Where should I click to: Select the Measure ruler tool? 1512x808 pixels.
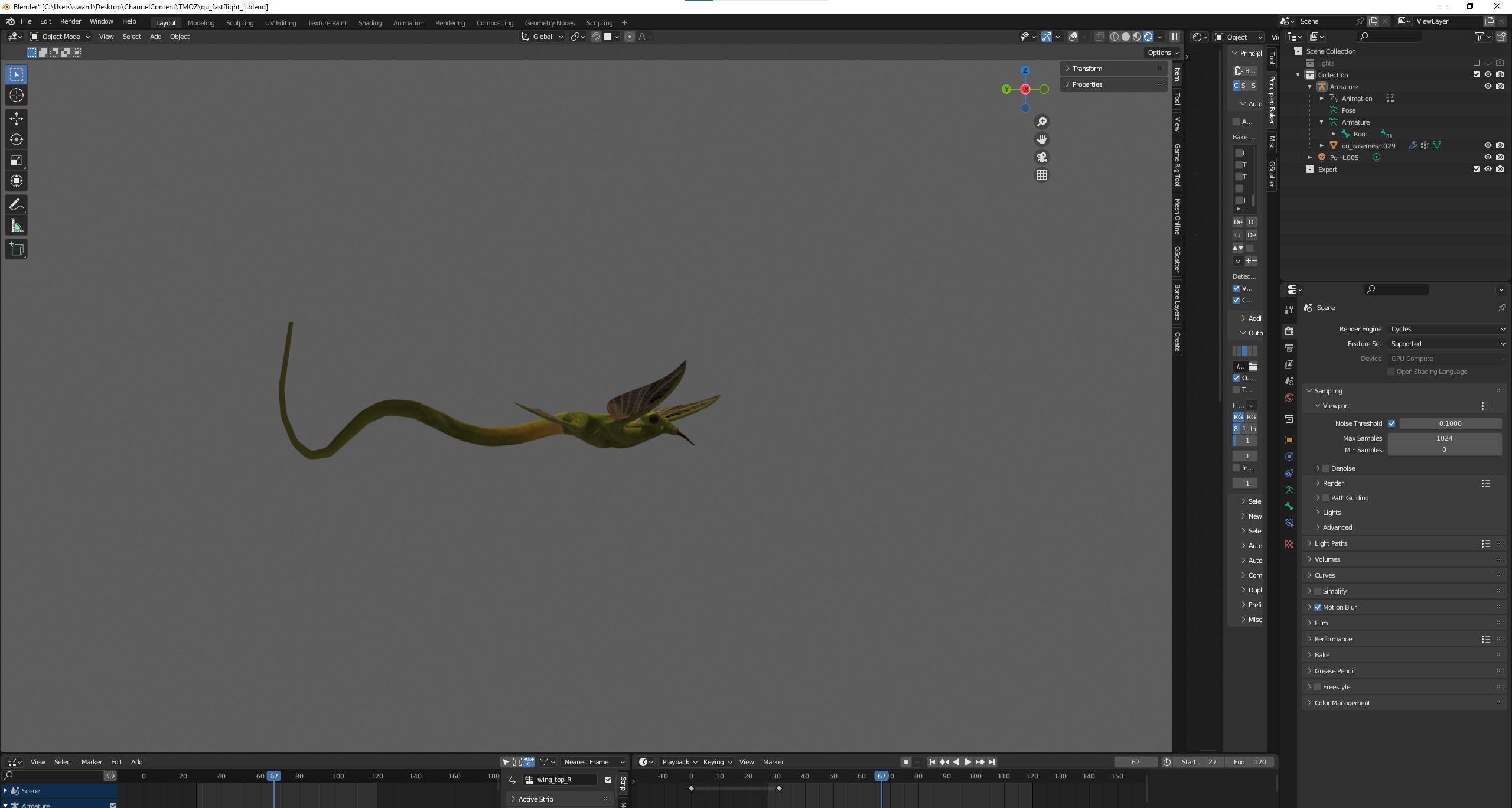pyautogui.click(x=16, y=226)
